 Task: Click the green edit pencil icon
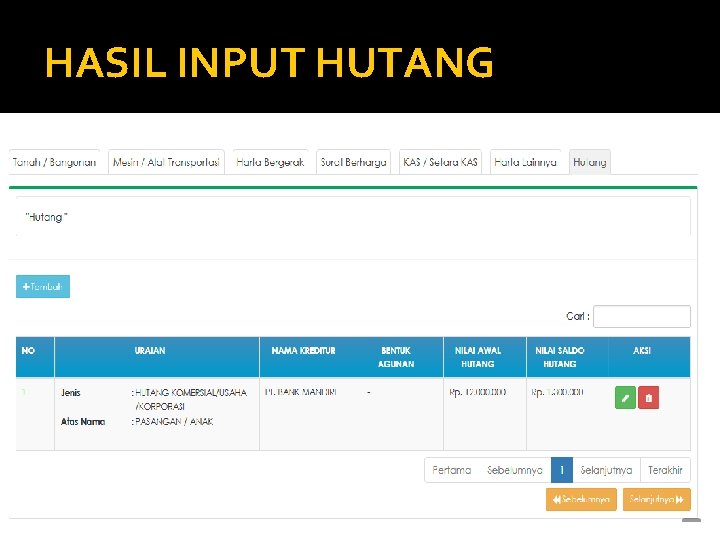click(625, 398)
